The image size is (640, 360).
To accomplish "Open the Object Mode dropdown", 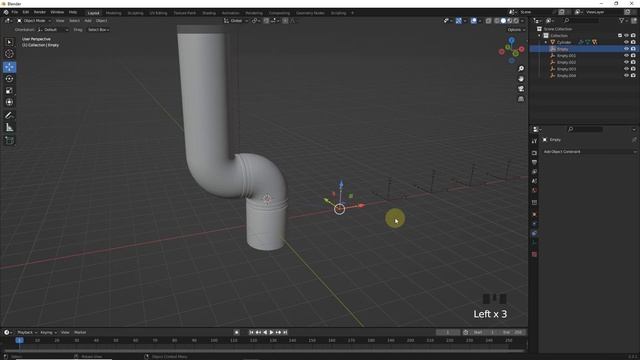I will 34,20.
